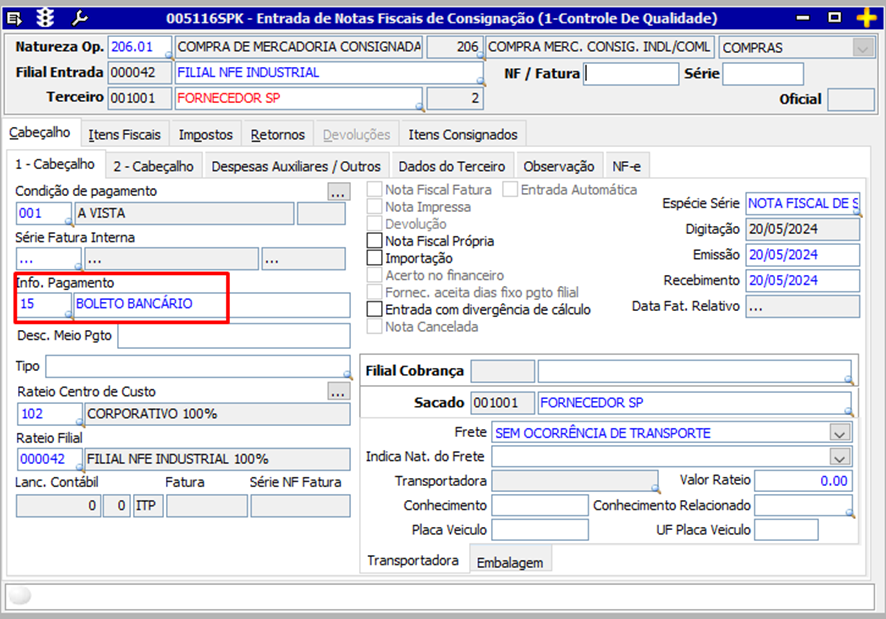This screenshot has height=619, width=886.
Task: Click the NF / Fatura input field
Action: coord(631,73)
